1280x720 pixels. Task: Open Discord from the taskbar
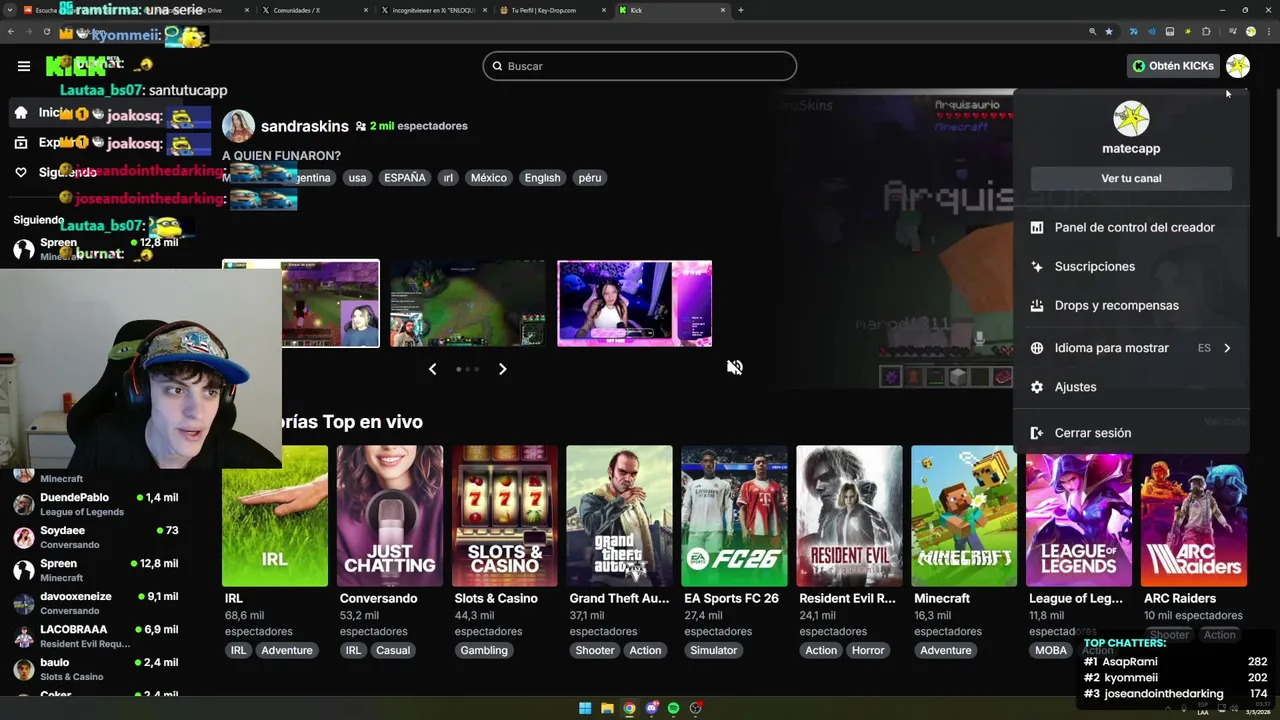tap(651, 708)
